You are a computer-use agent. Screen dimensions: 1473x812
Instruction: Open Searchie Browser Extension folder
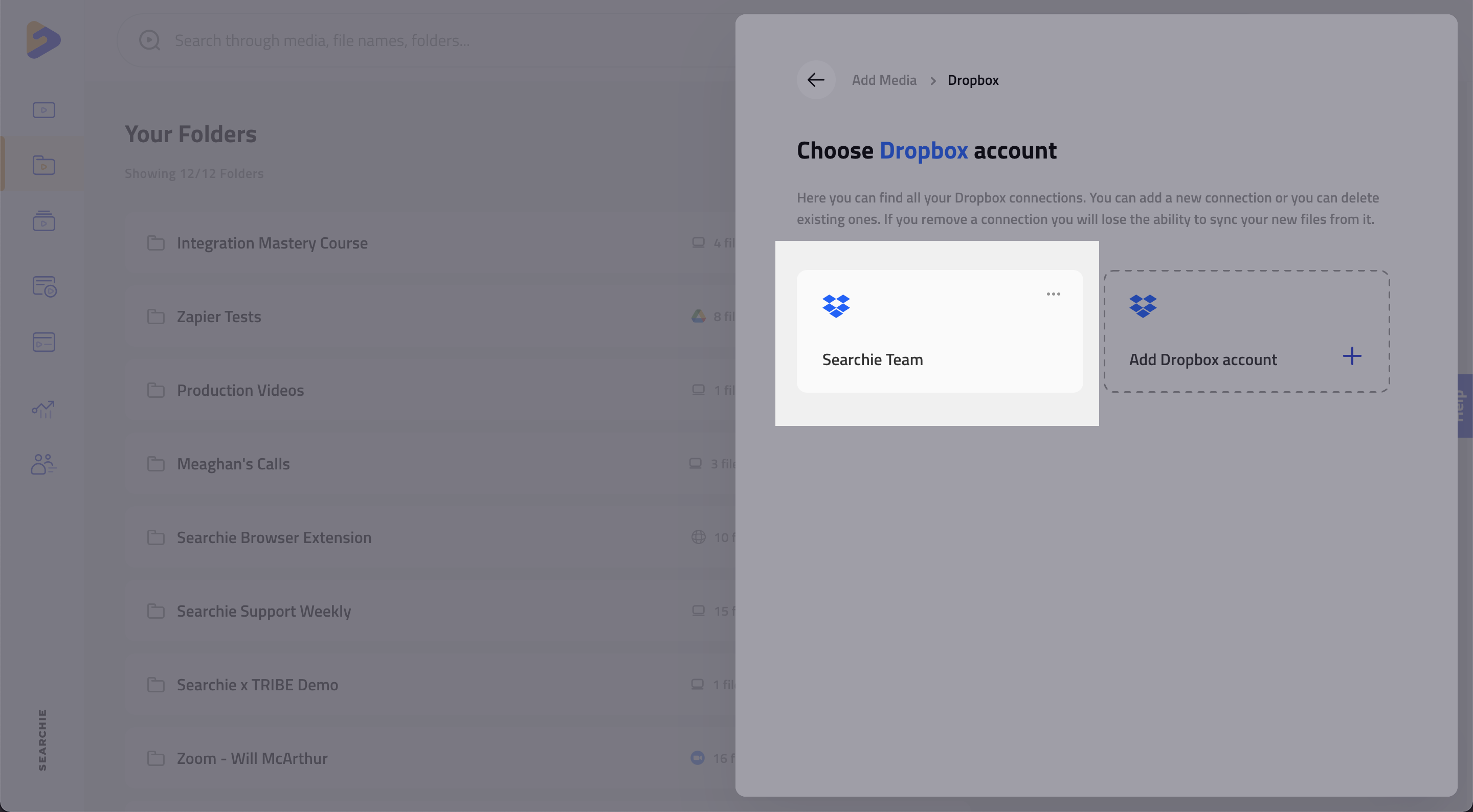click(430, 537)
